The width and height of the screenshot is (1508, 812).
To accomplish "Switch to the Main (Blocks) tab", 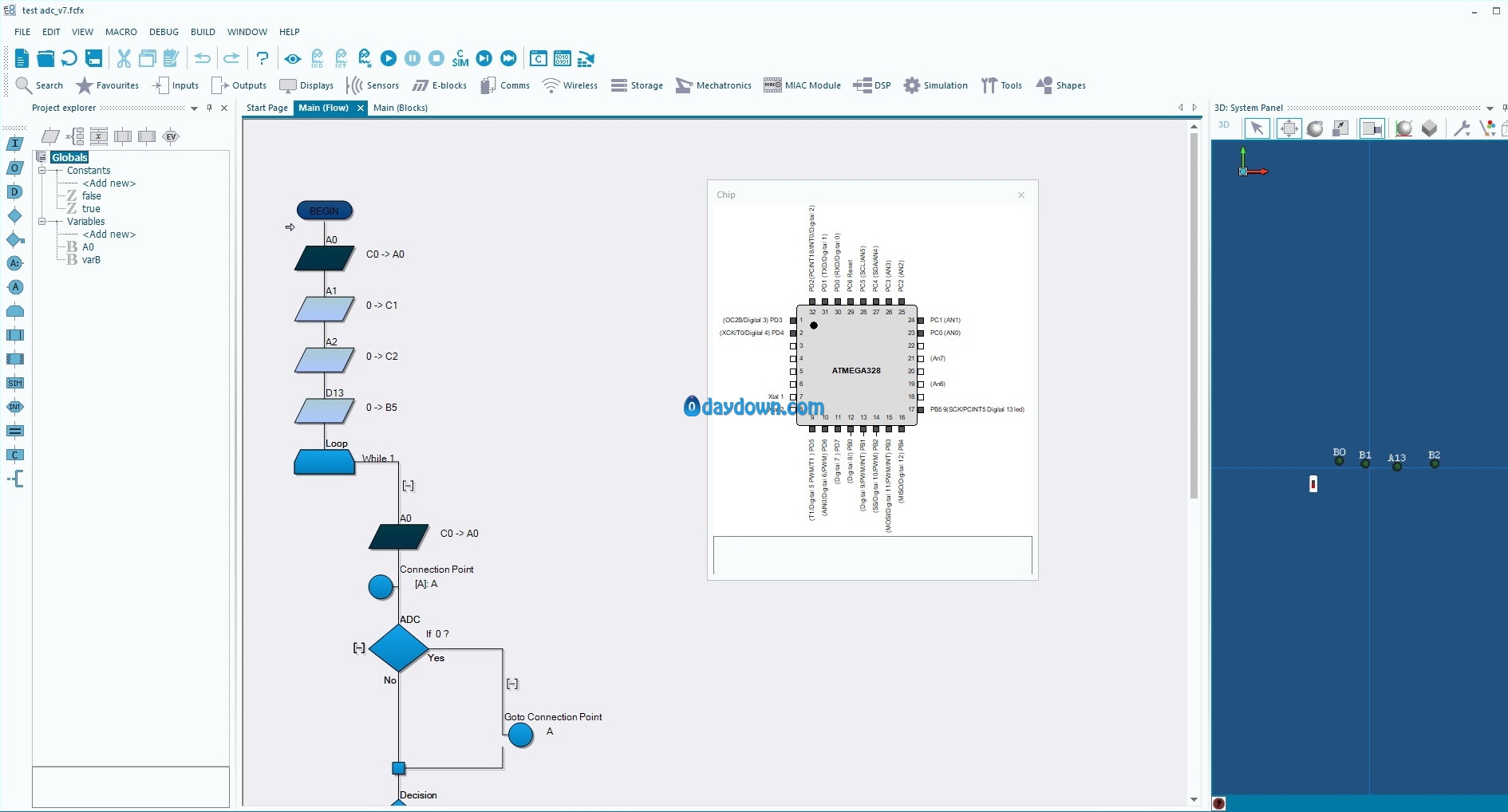I will click(x=401, y=108).
